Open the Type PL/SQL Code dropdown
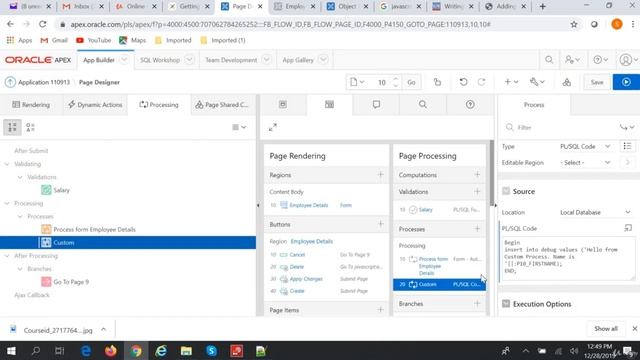This screenshot has height=360, width=640. tap(585, 146)
